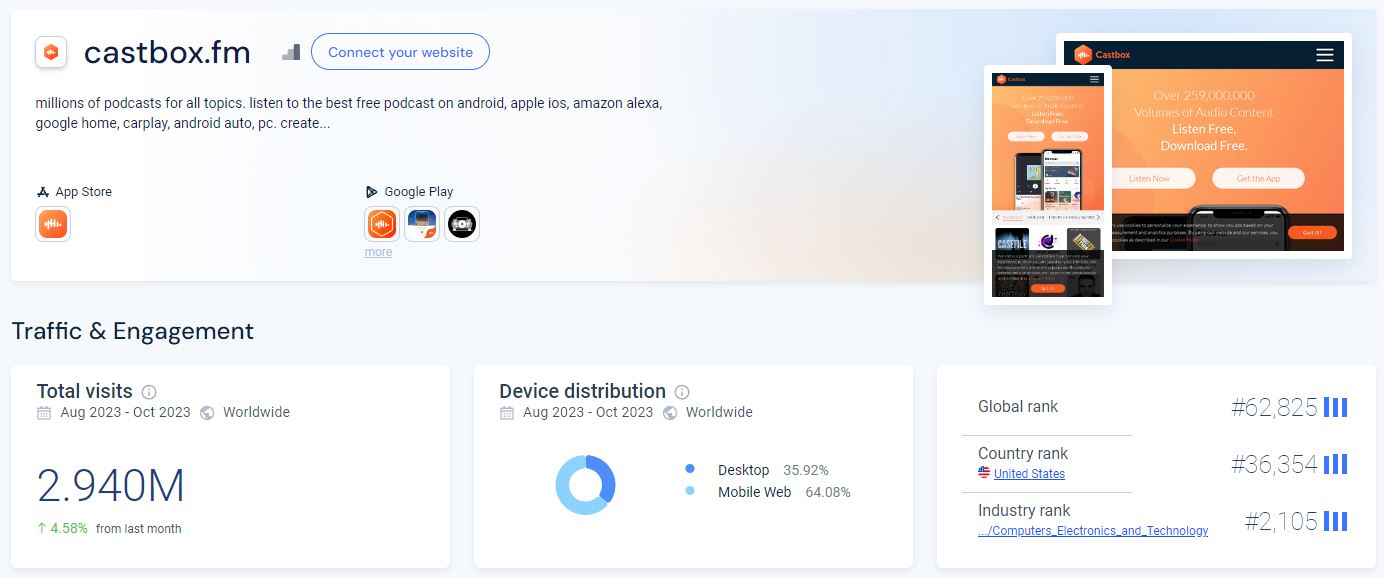The height and width of the screenshot is (578, 1384).
Task: Click the bars icon beside Industry rank #2,105
Action: pos(1335,521)
